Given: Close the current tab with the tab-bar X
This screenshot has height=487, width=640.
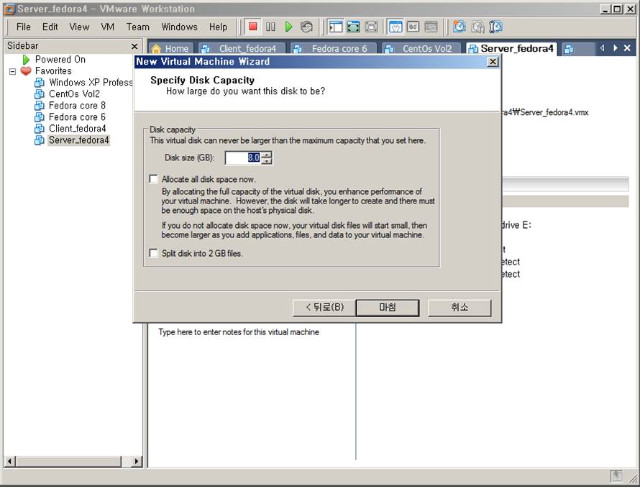Looking at the screenshot, I should 627,48.
